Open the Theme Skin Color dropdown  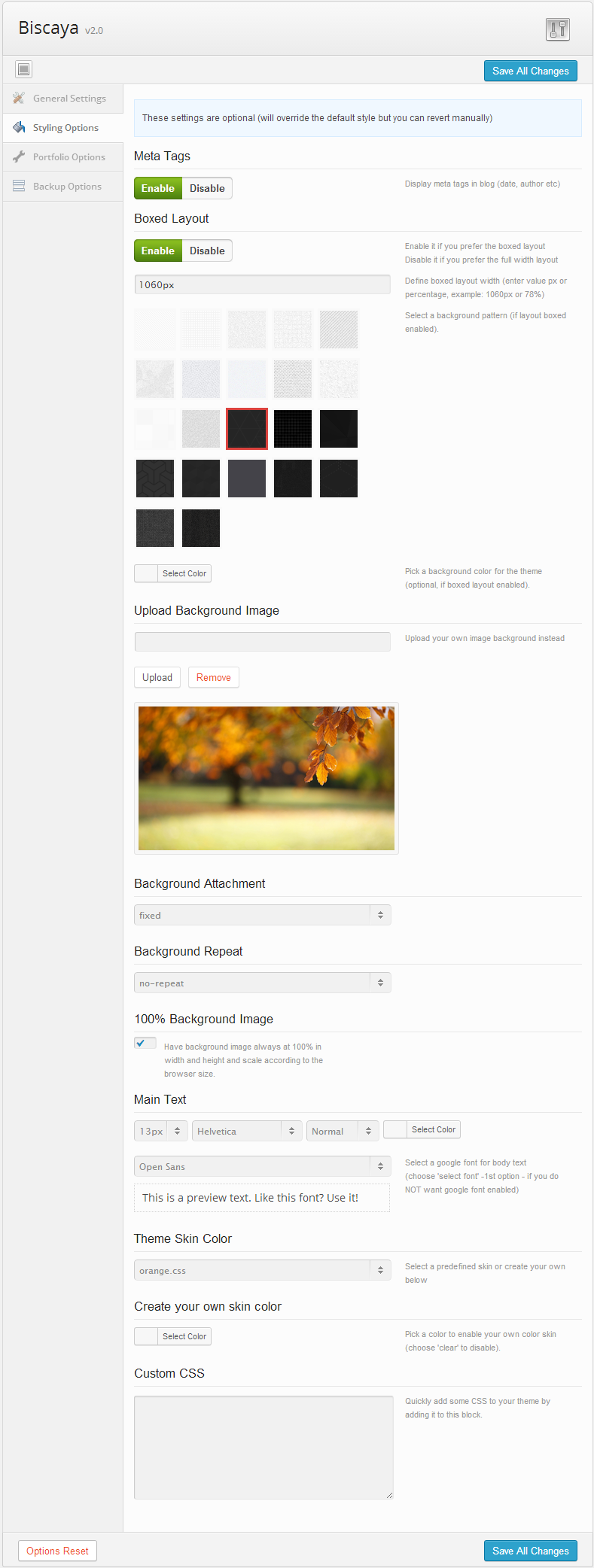262,1270
